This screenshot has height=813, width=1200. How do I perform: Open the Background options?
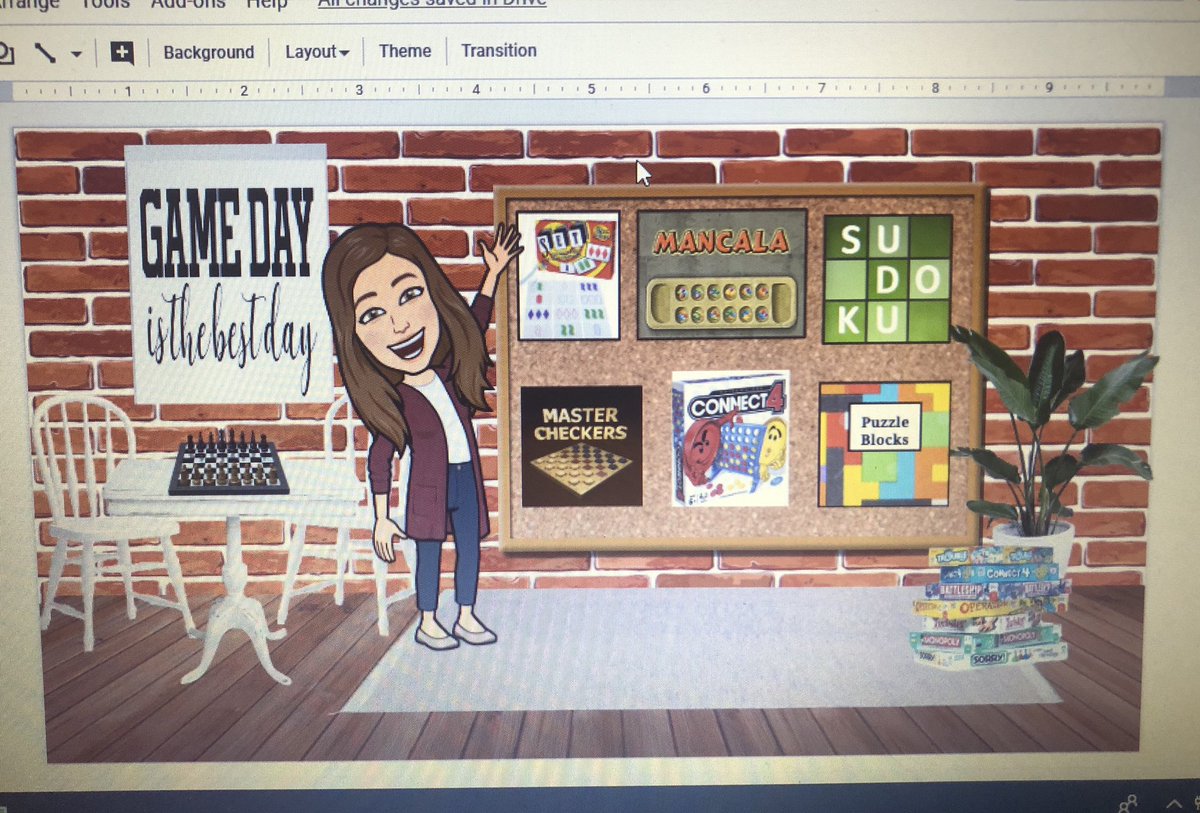[x=209, y=52]
